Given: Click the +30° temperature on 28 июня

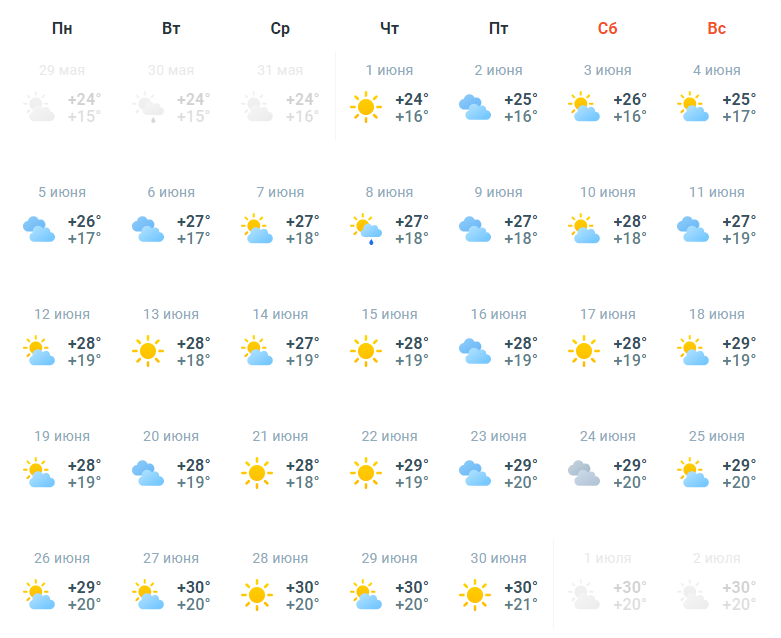Looking at the screenshot, I should pos(303,587).
